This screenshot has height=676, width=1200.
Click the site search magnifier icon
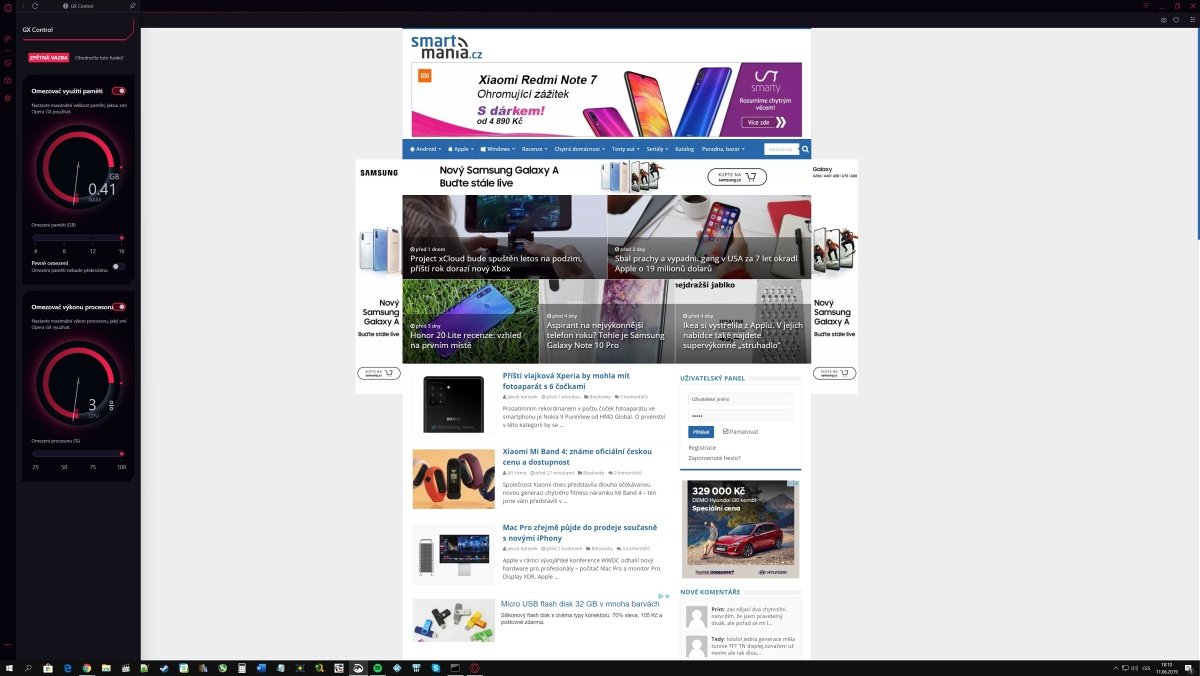(x=805, y=149)
